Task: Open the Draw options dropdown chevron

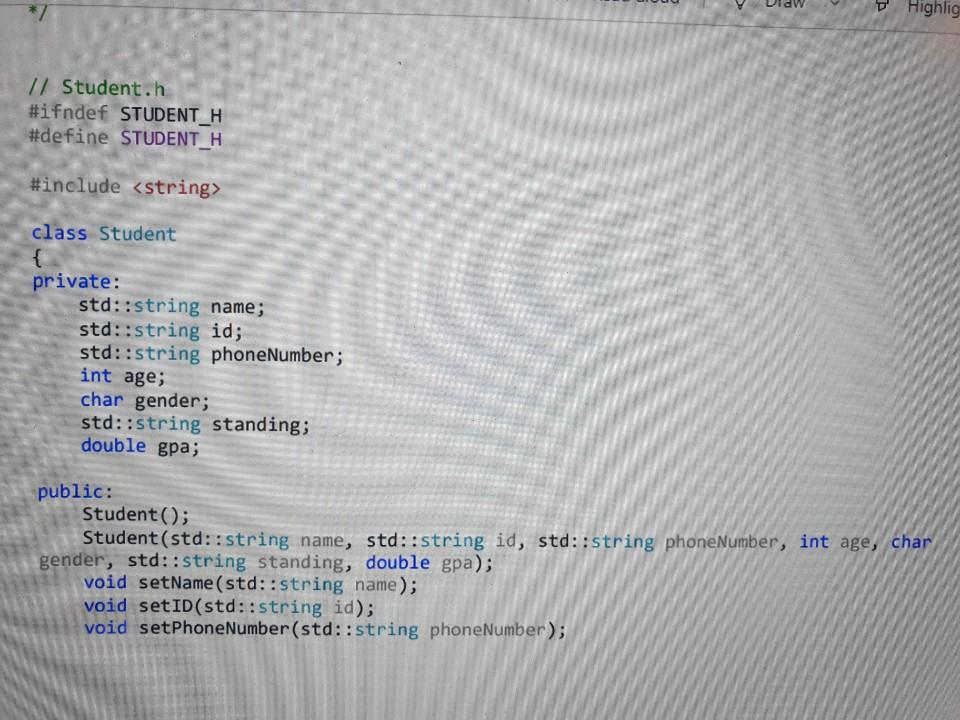Action: pos(835,5)
